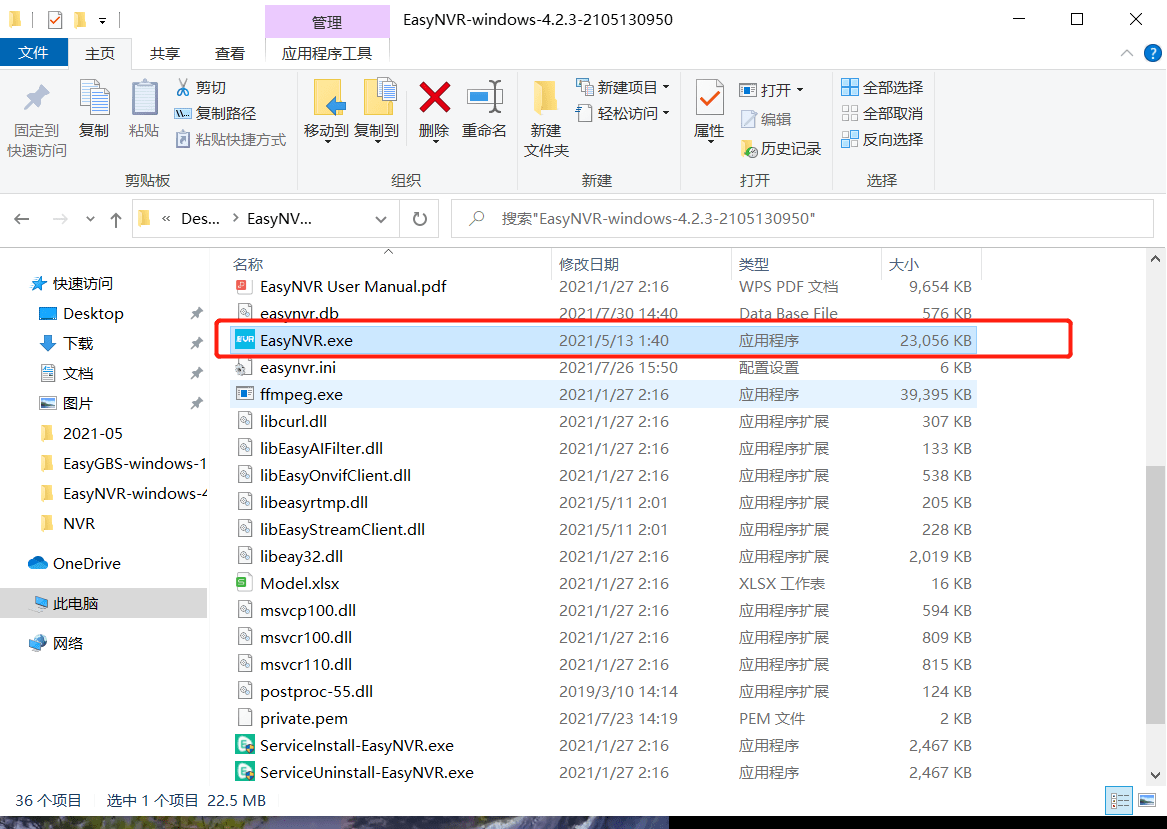Open the 文件 menu
Image resolution: width=1167 pixels, height=829 pixels.
[34, 52]
